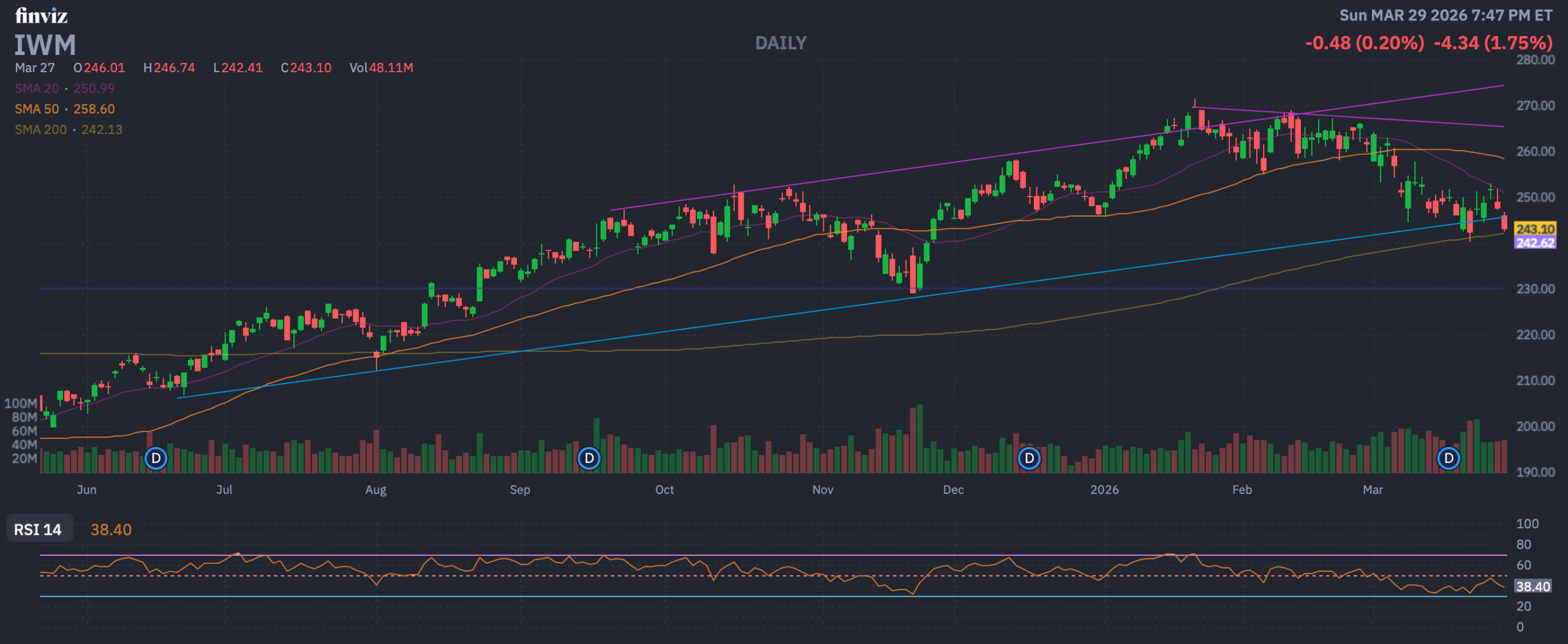Click the 'Oct' month label
This screenshot has height=644, width=1568.
[665, 490]
